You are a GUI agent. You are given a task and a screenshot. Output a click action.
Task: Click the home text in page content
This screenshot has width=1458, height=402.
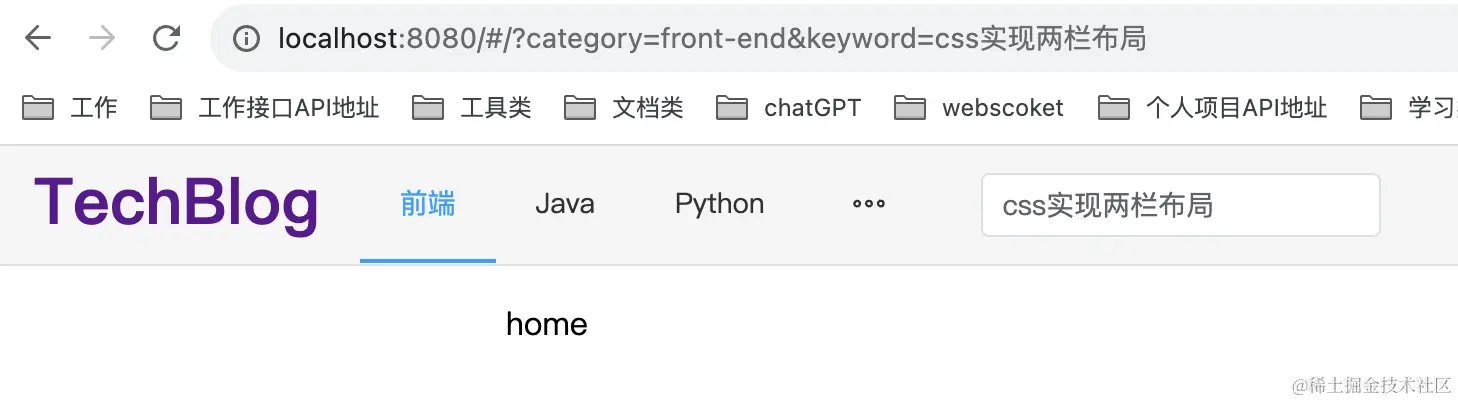point(547,324)
